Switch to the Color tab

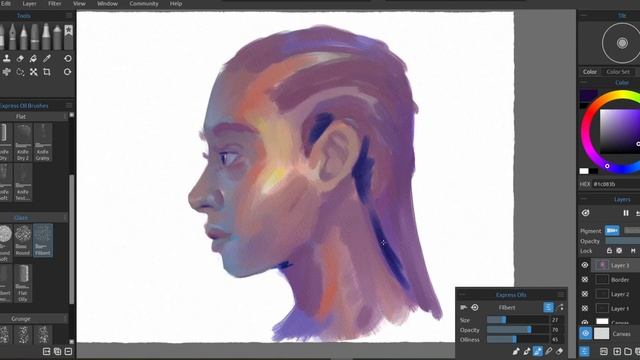point(589,72)
